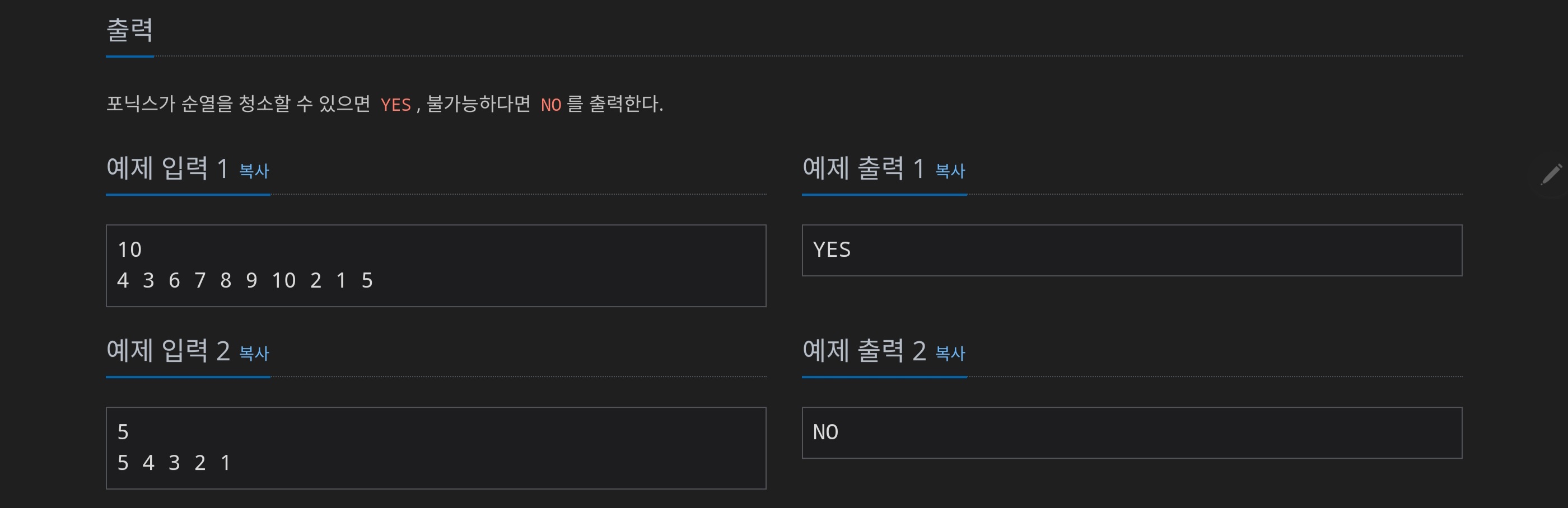Click the pencil edit icon
Image resolution: width=1568 pixels, height=508 pixels.
(1551, 174)
